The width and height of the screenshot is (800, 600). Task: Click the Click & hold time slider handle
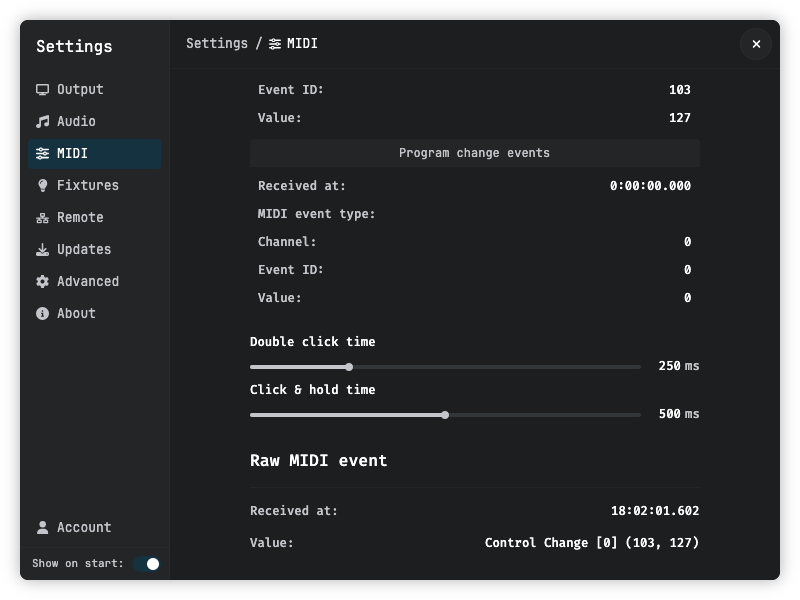click(x=445, y=415)
